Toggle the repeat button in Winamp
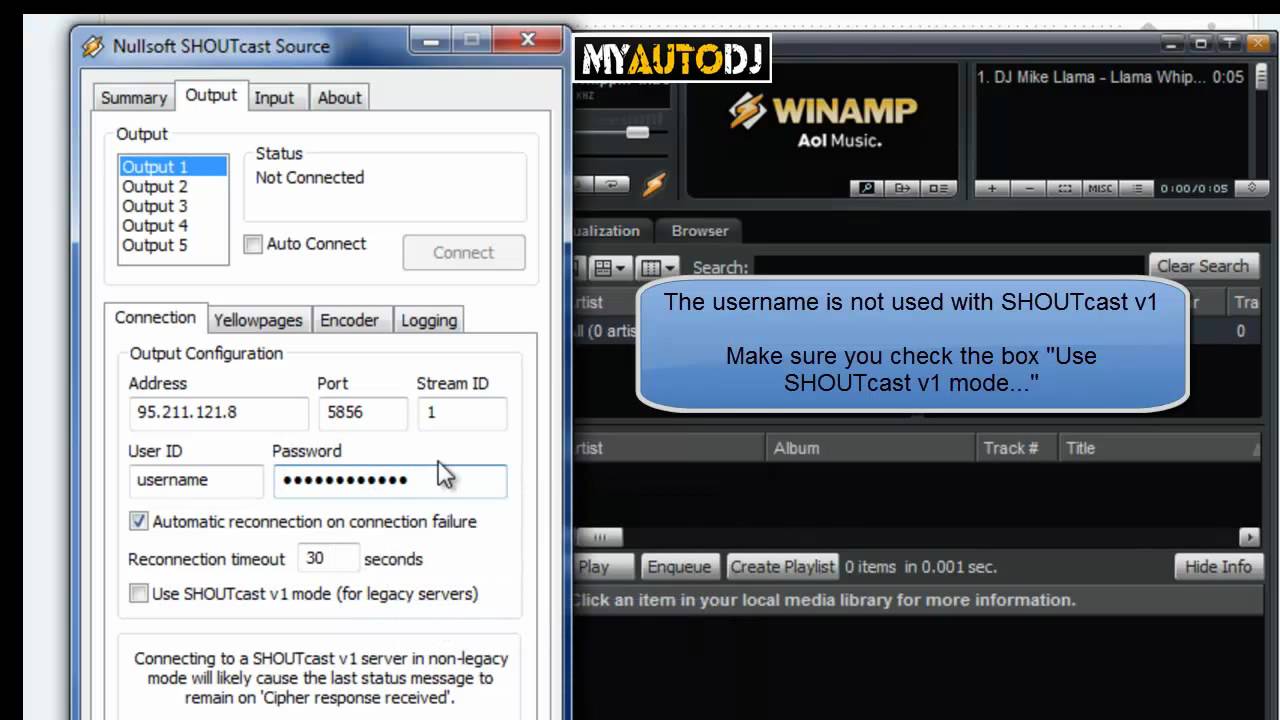Screen dimensions: 1280x720 (612, 184)
